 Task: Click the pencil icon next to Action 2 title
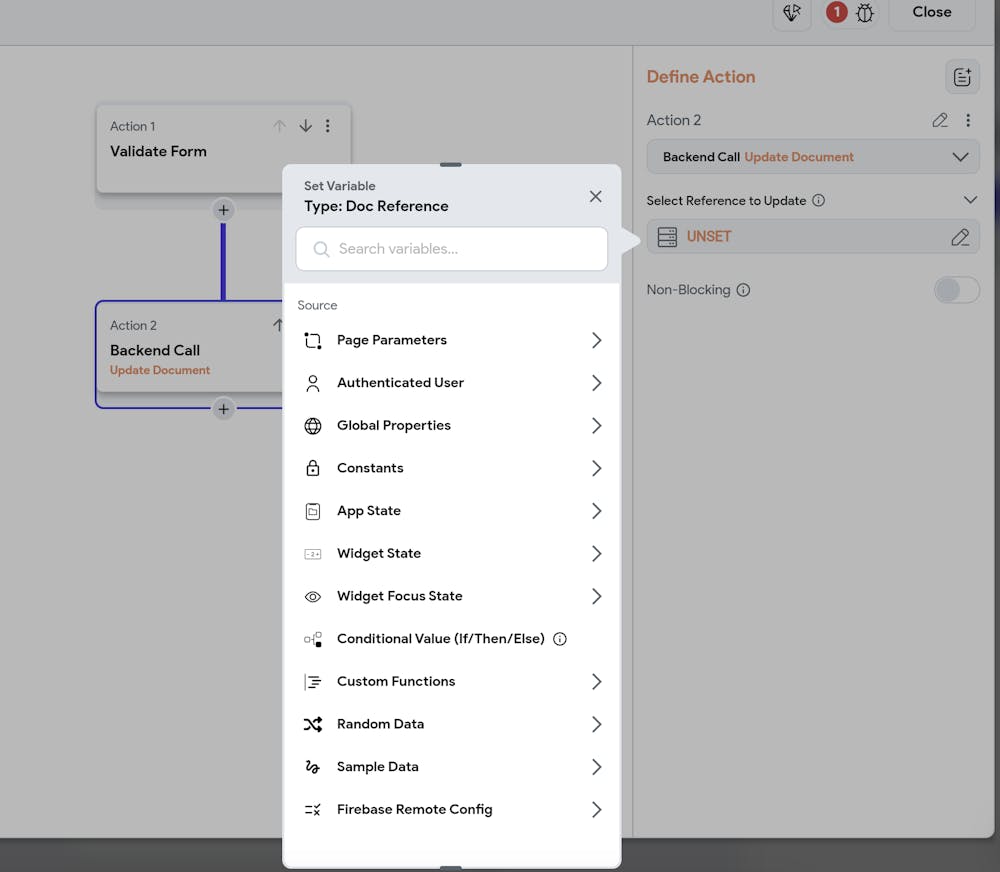pos(940,120)
